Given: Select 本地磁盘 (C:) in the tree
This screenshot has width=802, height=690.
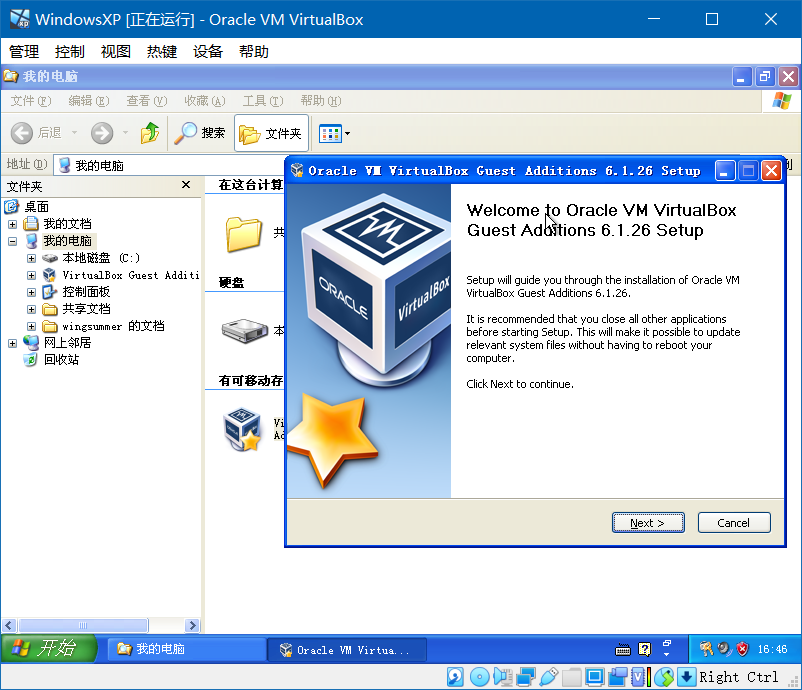Looking at the screenshot, I should [x=101, y=258].
